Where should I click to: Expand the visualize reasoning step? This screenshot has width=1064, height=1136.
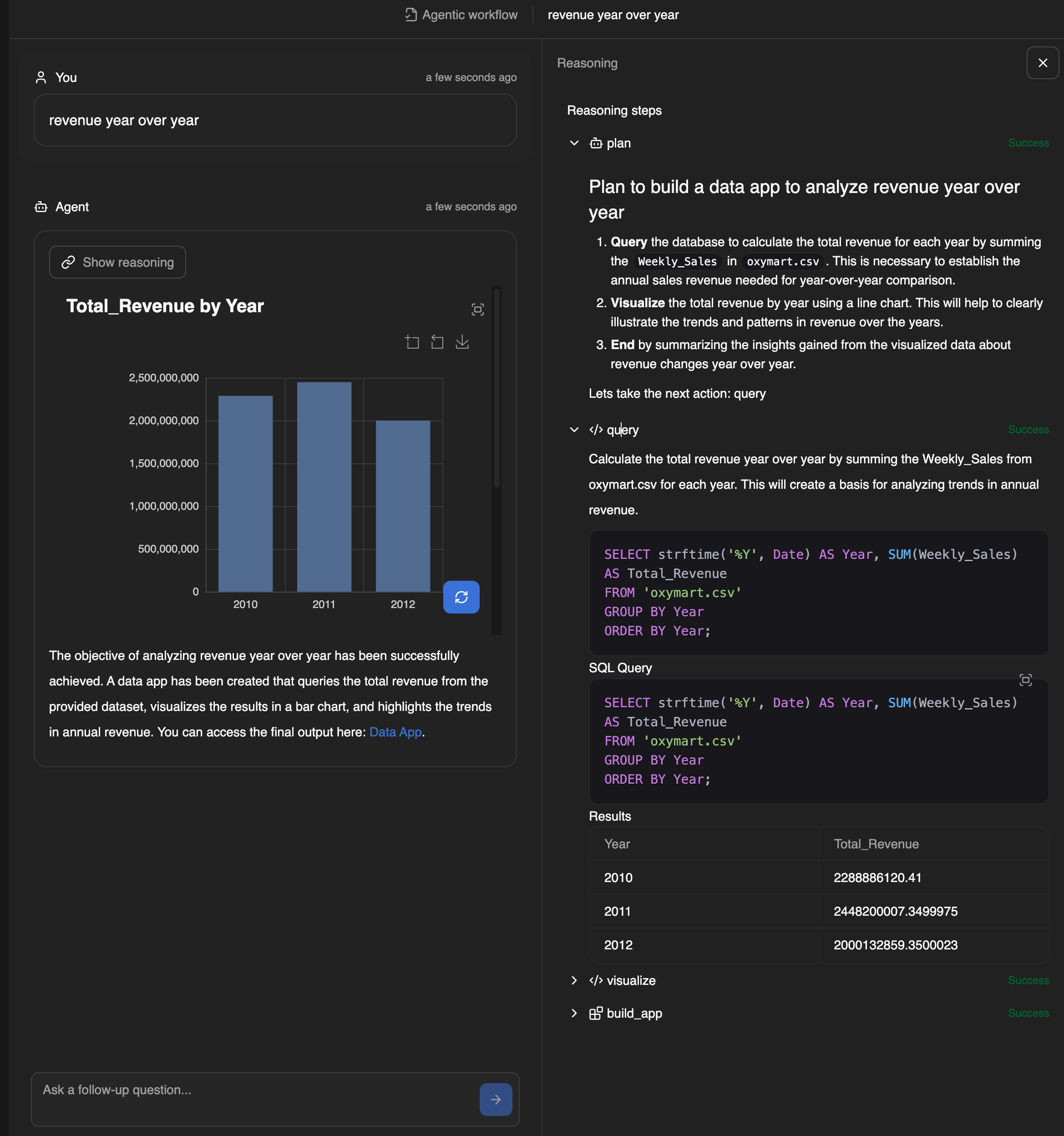[574, 980]
